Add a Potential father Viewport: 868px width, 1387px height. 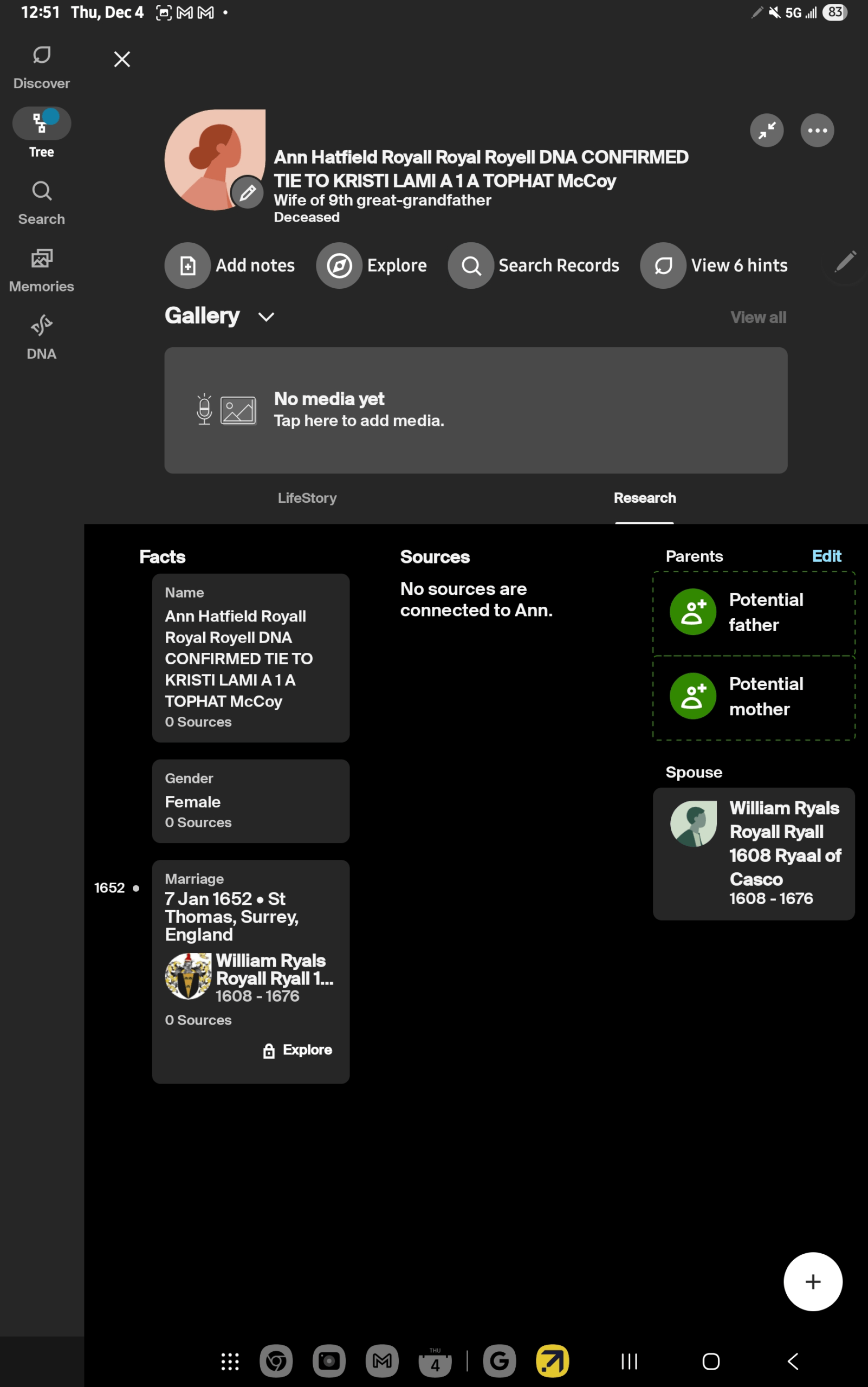click(753, 612)
